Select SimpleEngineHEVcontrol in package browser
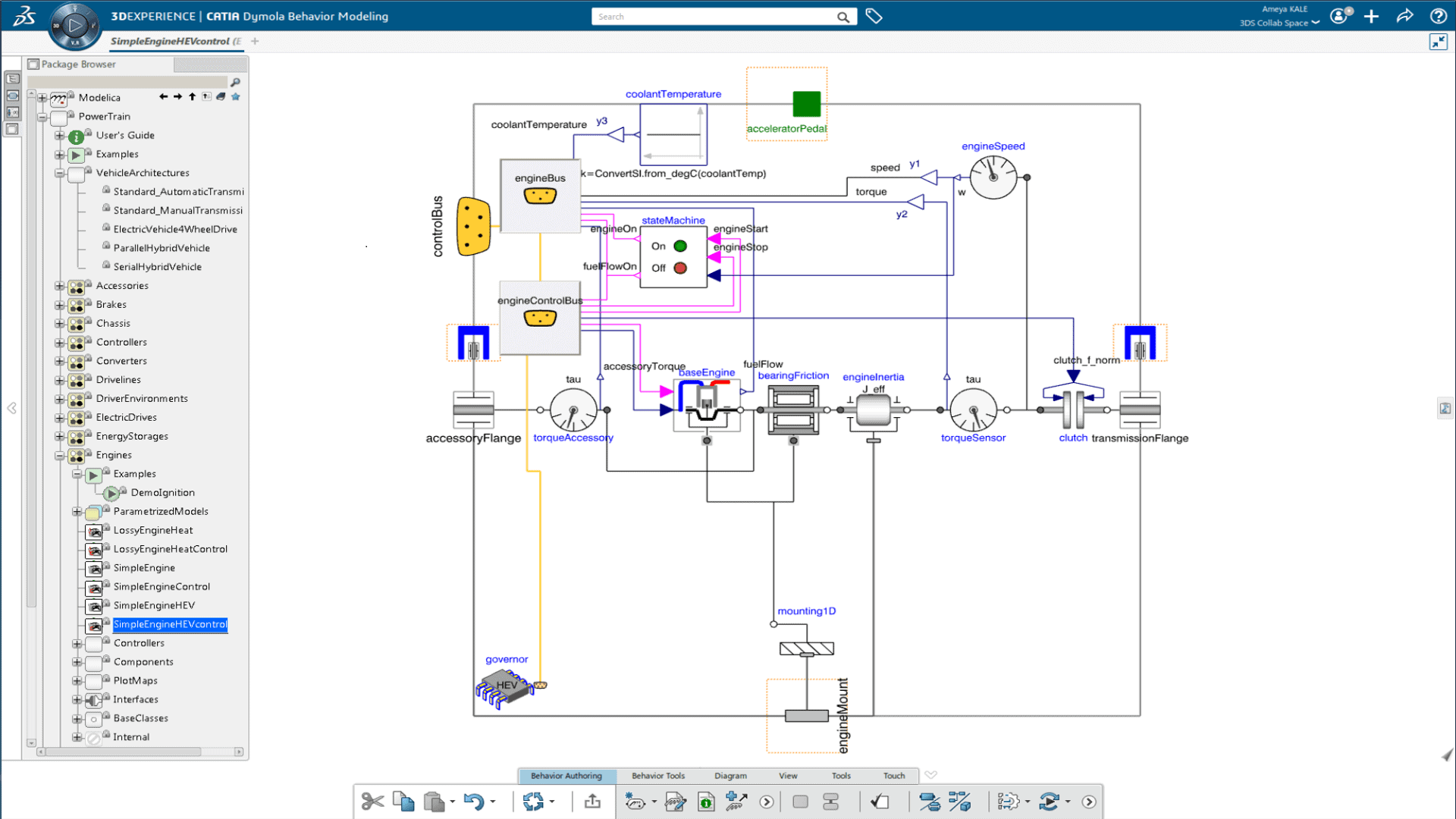Viewport: 1456px width, 819px height. coord(170,624)
